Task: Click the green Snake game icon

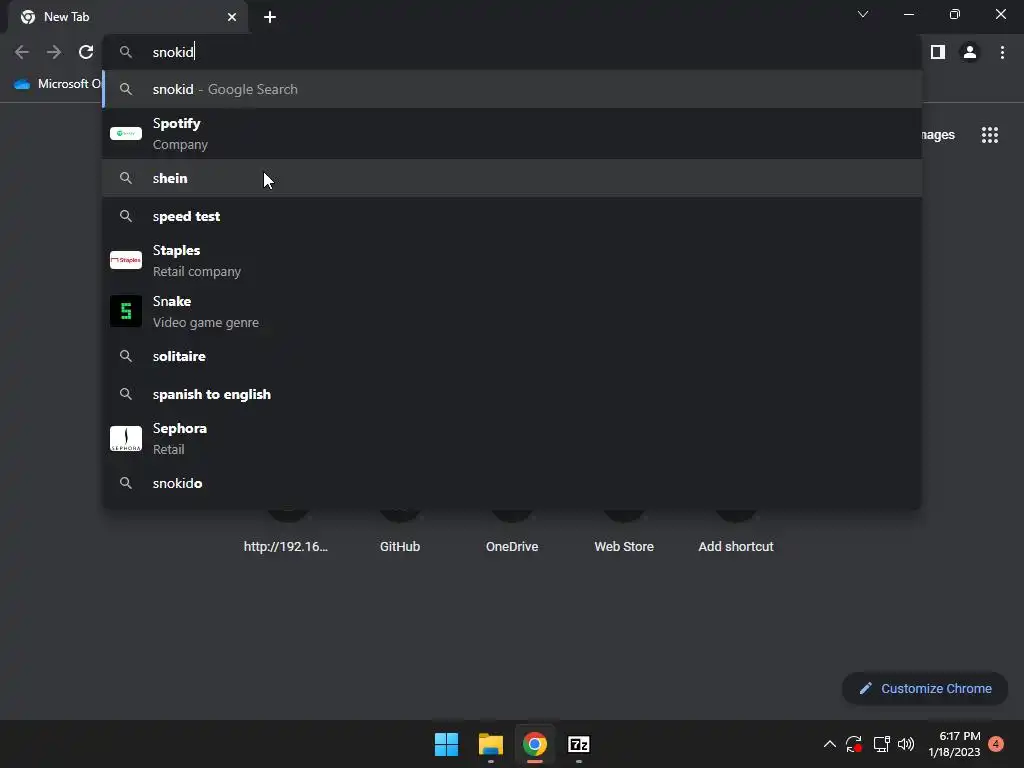Action: point(126,312)
